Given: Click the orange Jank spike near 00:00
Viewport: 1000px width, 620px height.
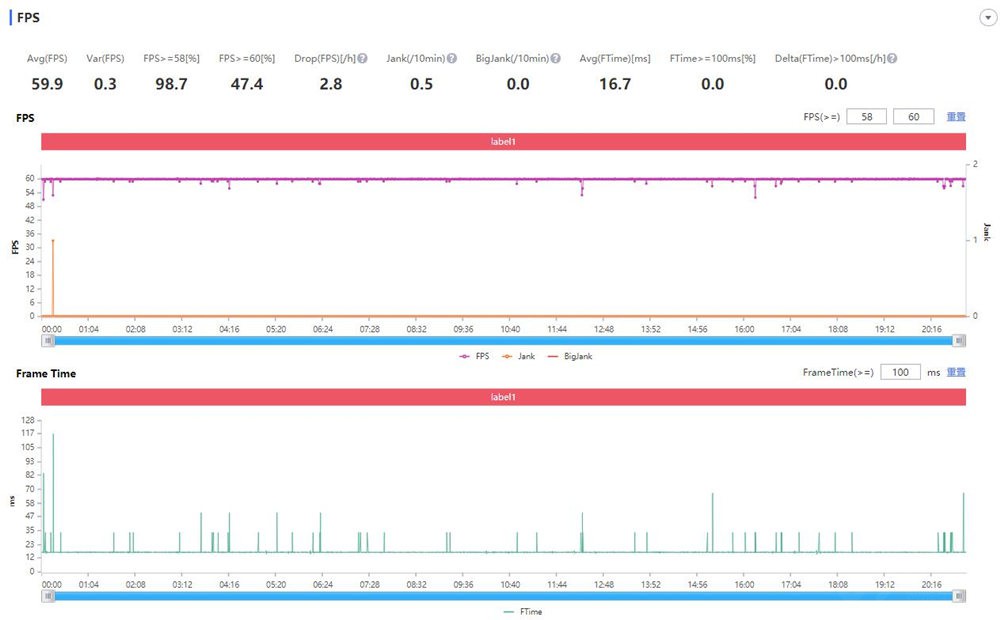Looking at the screenshot, I should (53, 277).
